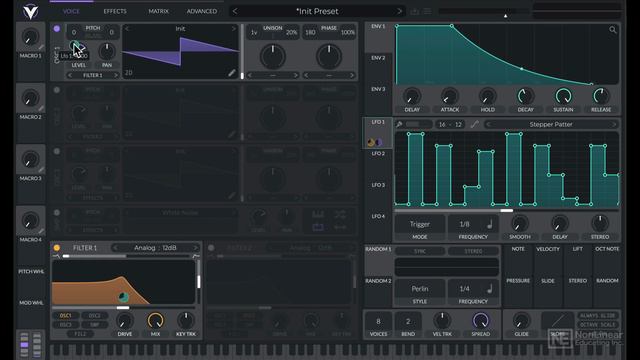Viewport: 640px width, 360px height.
Task: Click the Macro 2 edit pencil icon
Action: click(x=41, y=109)
